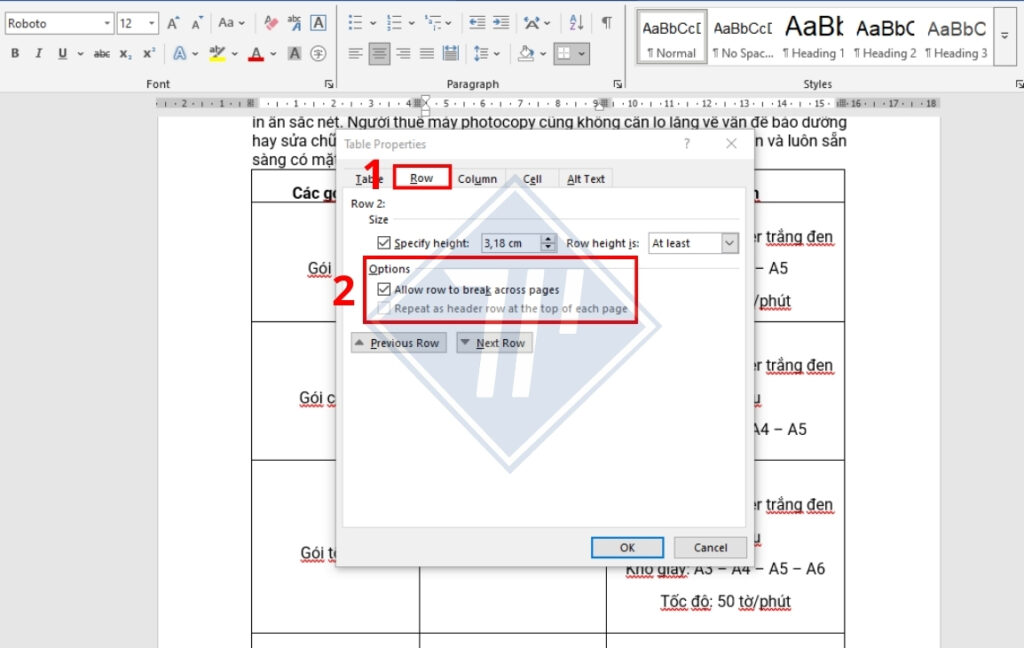This screenshot has height=648, width=1024.
Task: Switch to the Alt Text tab
Action: pyautogui.click(x=586, y=179)
